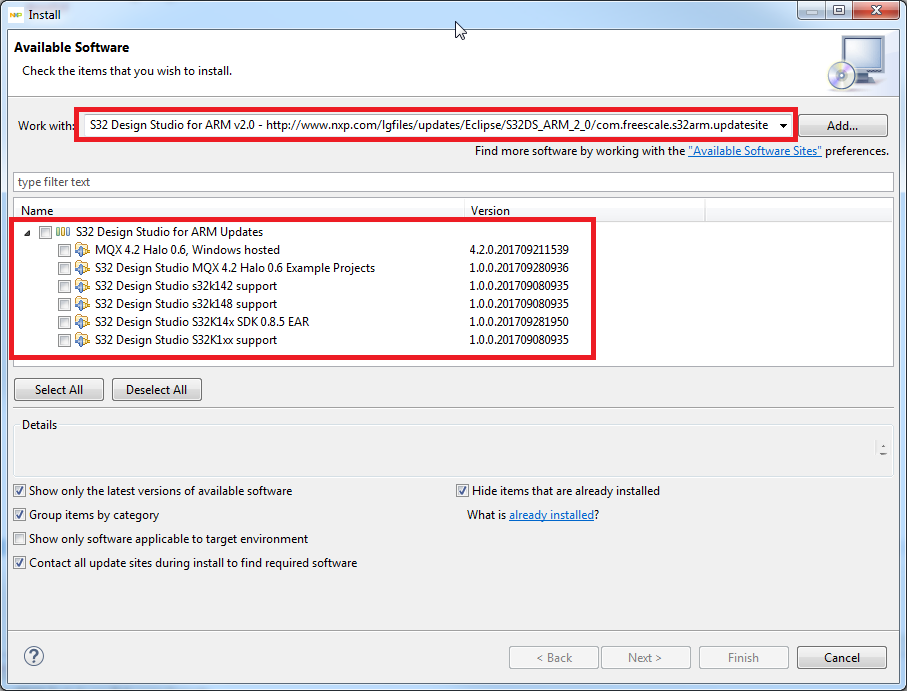Check the S32 Design Studio for ARM Updates category checkbox
The height and width of the screenshot is (691, 907).
pos(45,232)
